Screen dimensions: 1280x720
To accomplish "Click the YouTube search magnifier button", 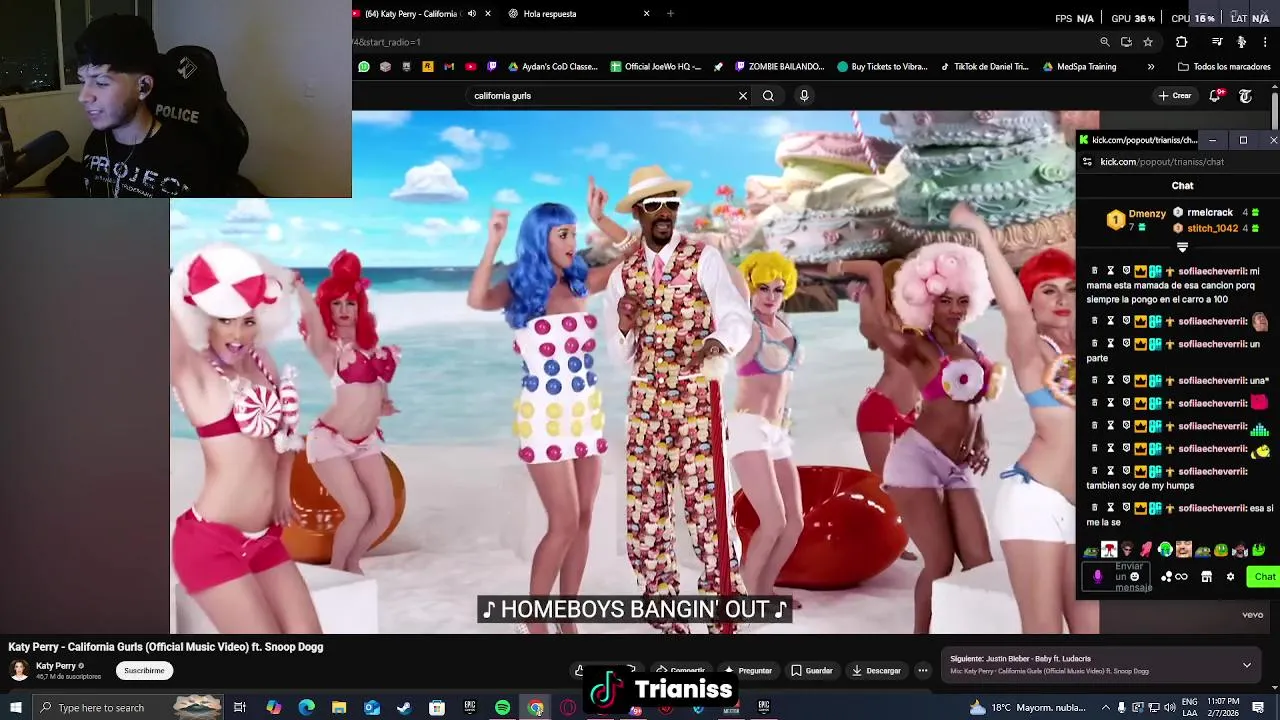I will click(768, 96).
